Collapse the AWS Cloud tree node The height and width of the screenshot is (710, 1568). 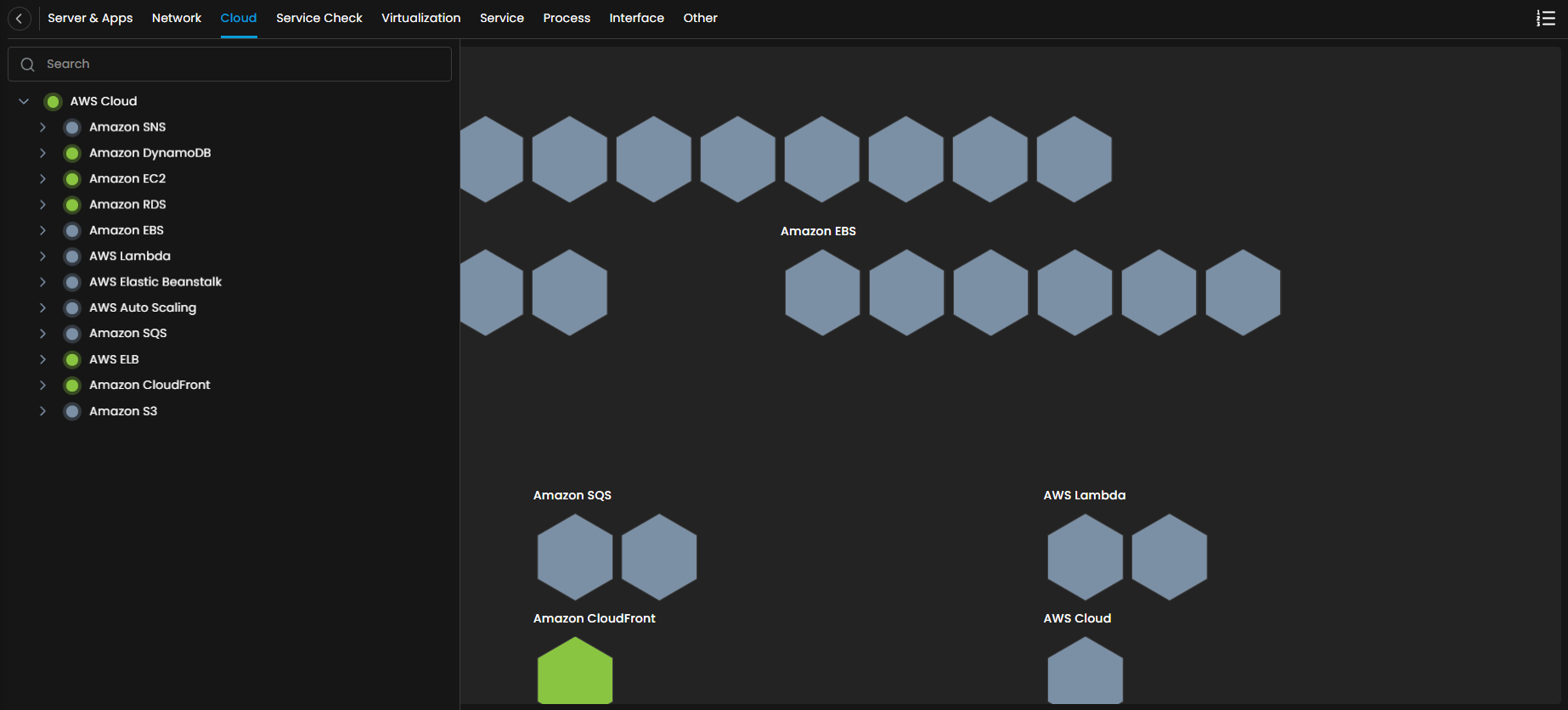tap(24, 101)
